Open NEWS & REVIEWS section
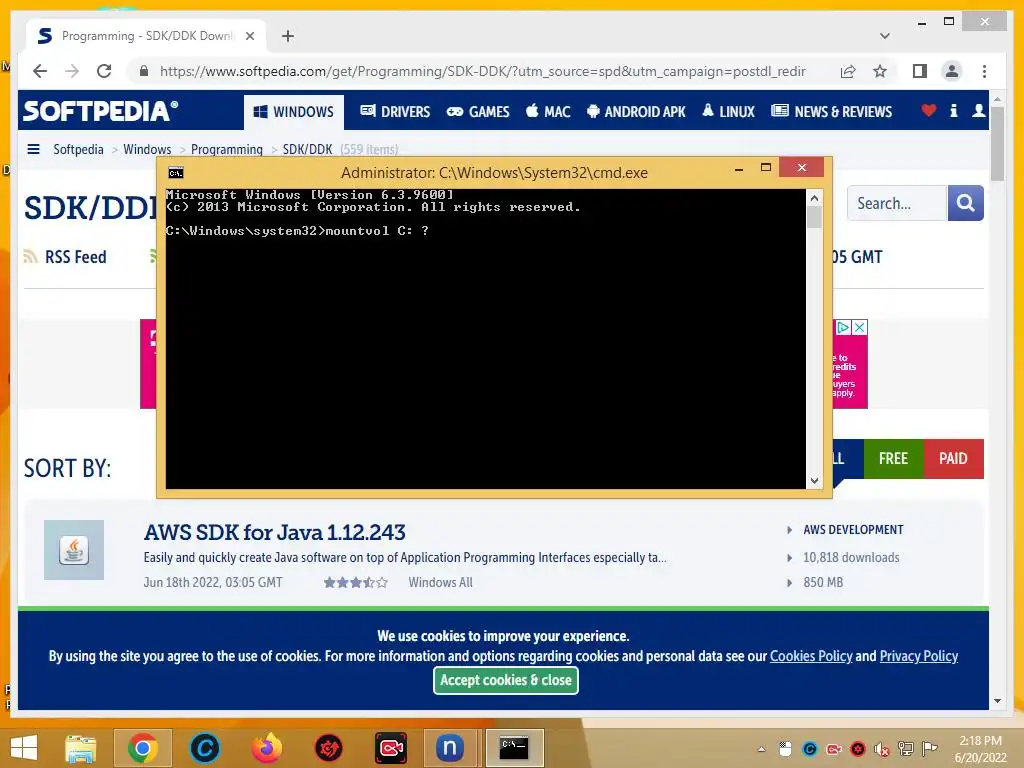The image size is (1024, 768). coord(831,112)
